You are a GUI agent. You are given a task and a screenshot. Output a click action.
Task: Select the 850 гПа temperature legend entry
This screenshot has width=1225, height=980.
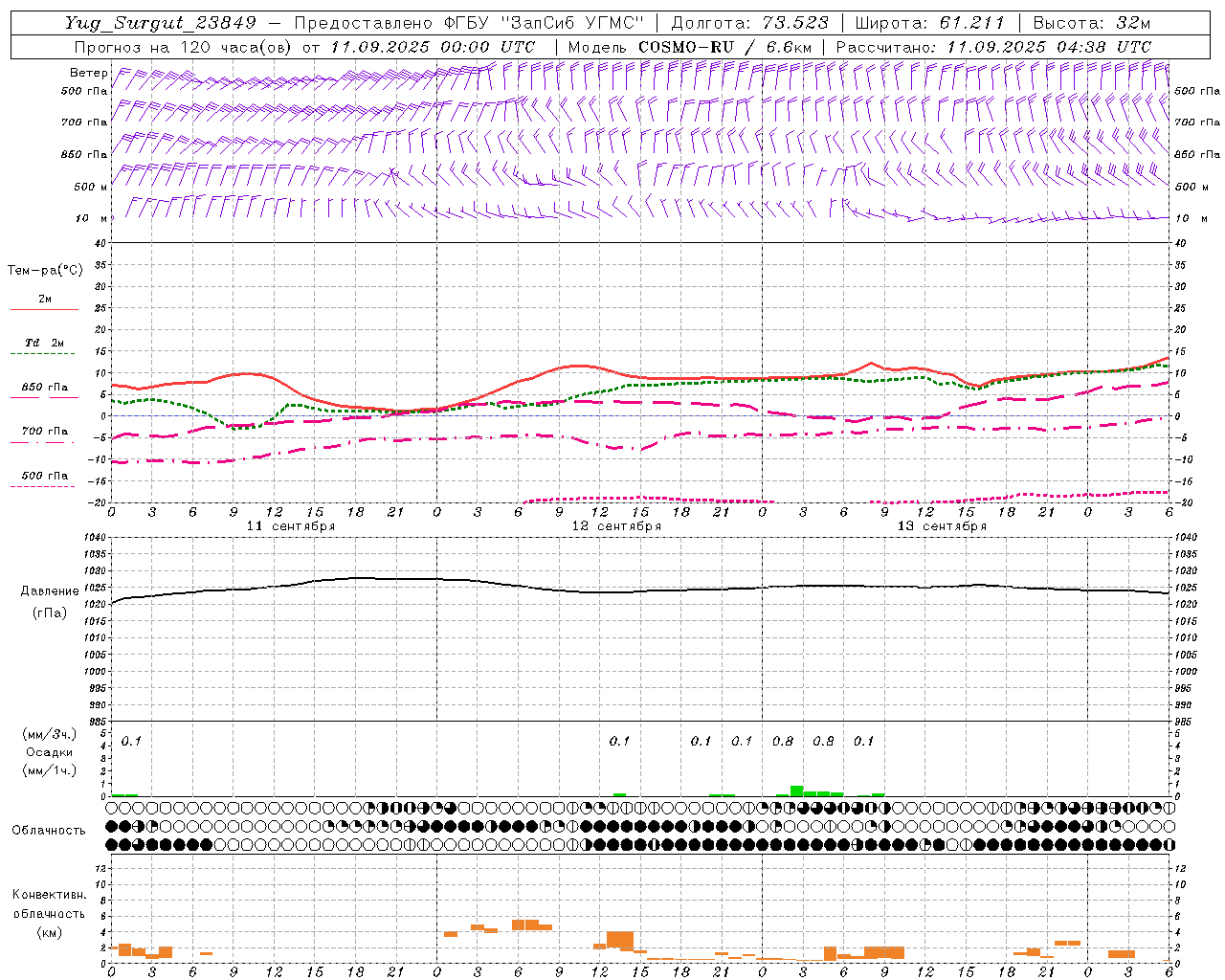[44, 388]
